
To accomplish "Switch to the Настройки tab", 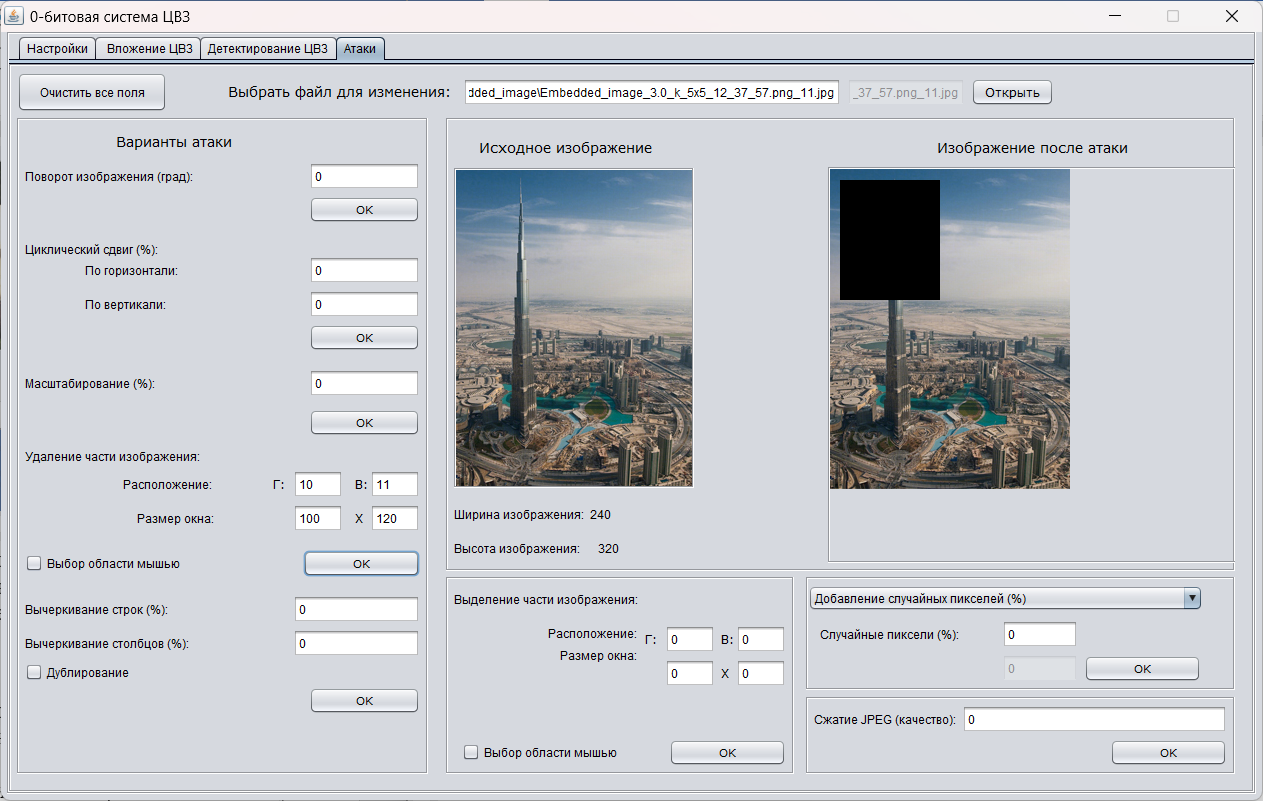I will click(58, 48).
